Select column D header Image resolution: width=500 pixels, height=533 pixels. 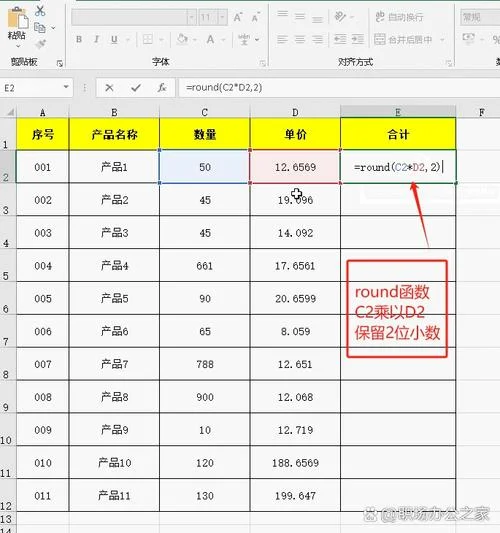tap(295, 112)
